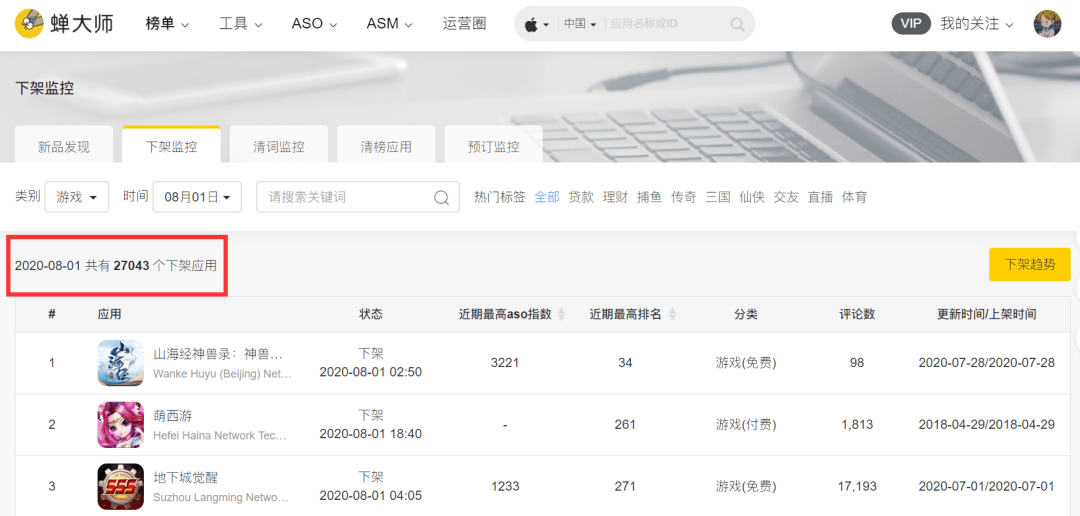
Task: Click the 评论数 column header
Action: [857, 314]
